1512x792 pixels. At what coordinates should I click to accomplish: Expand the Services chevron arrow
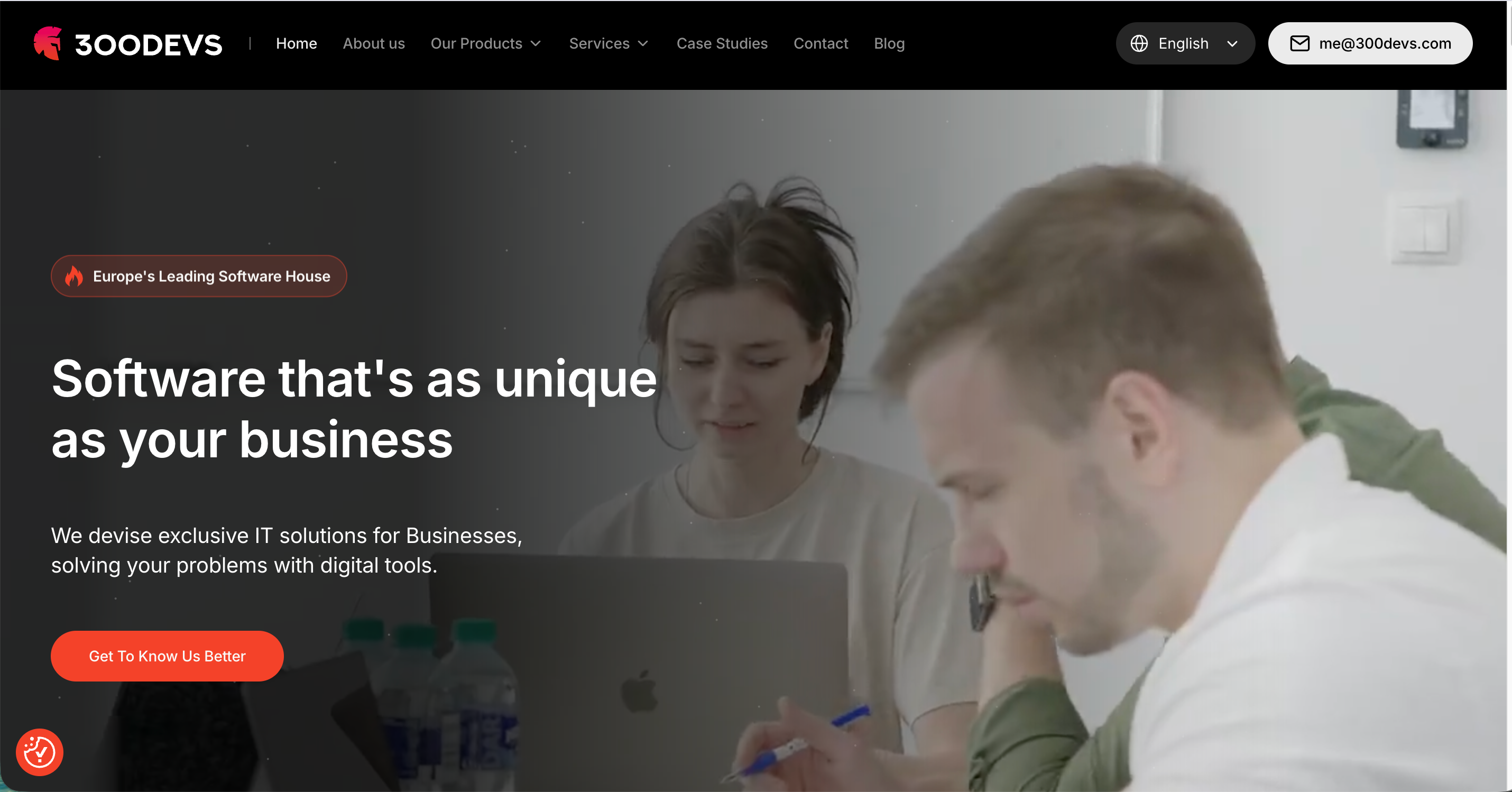643,44
